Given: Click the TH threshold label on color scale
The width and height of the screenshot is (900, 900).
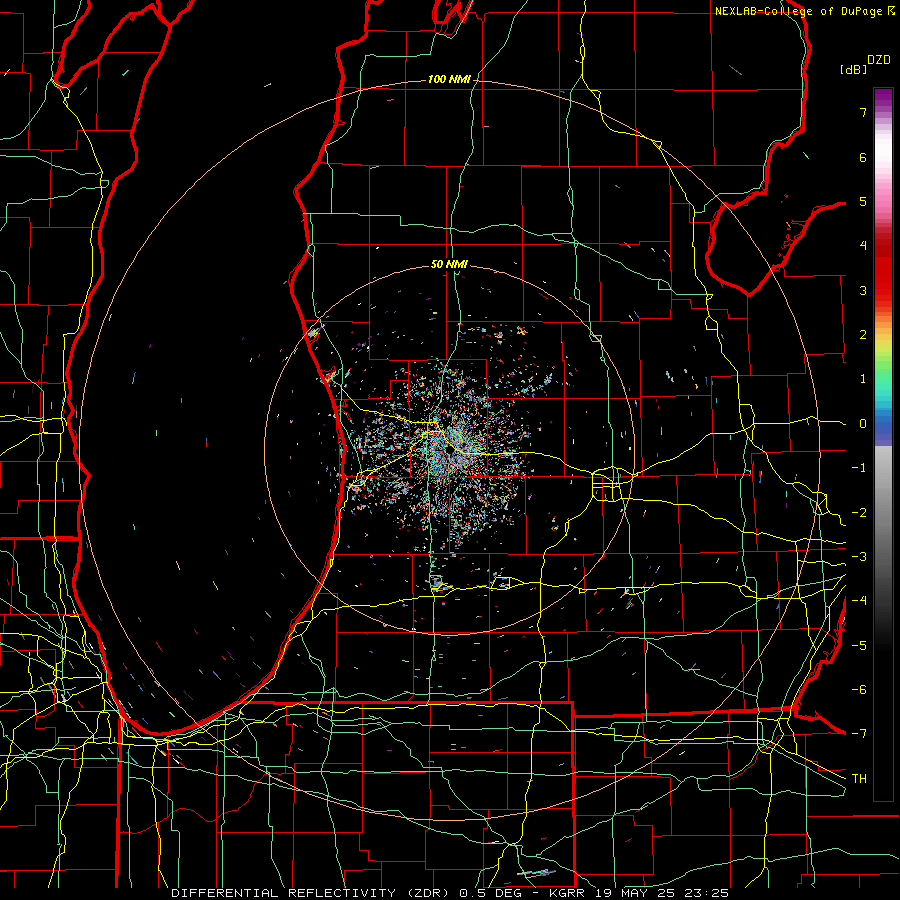Looking at the screenshot, I should [x=859, y=778].
